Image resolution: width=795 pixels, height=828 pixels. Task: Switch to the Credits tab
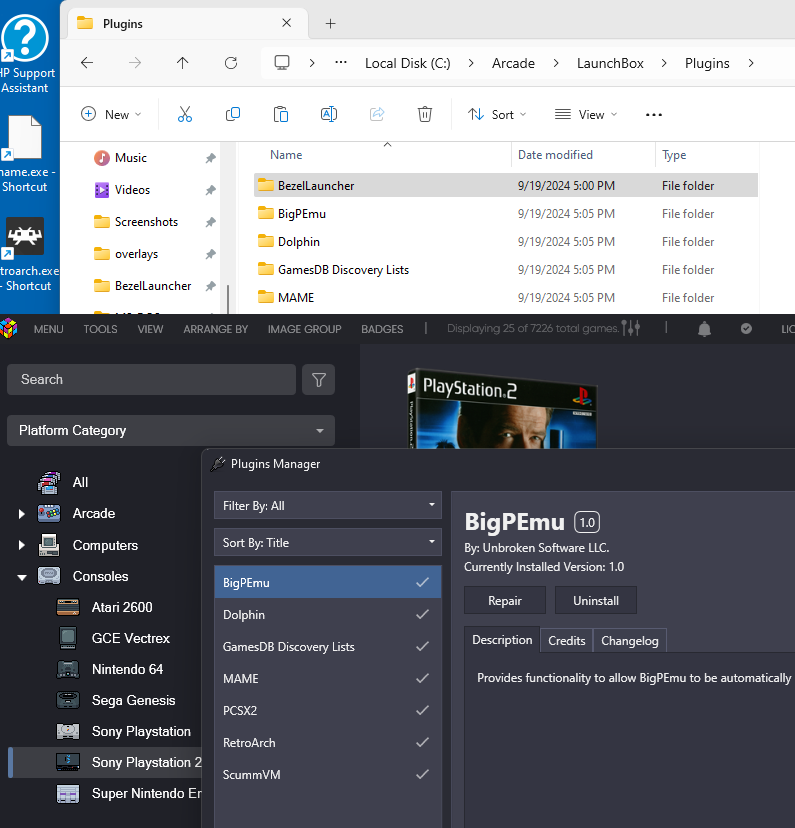point(566,641)
